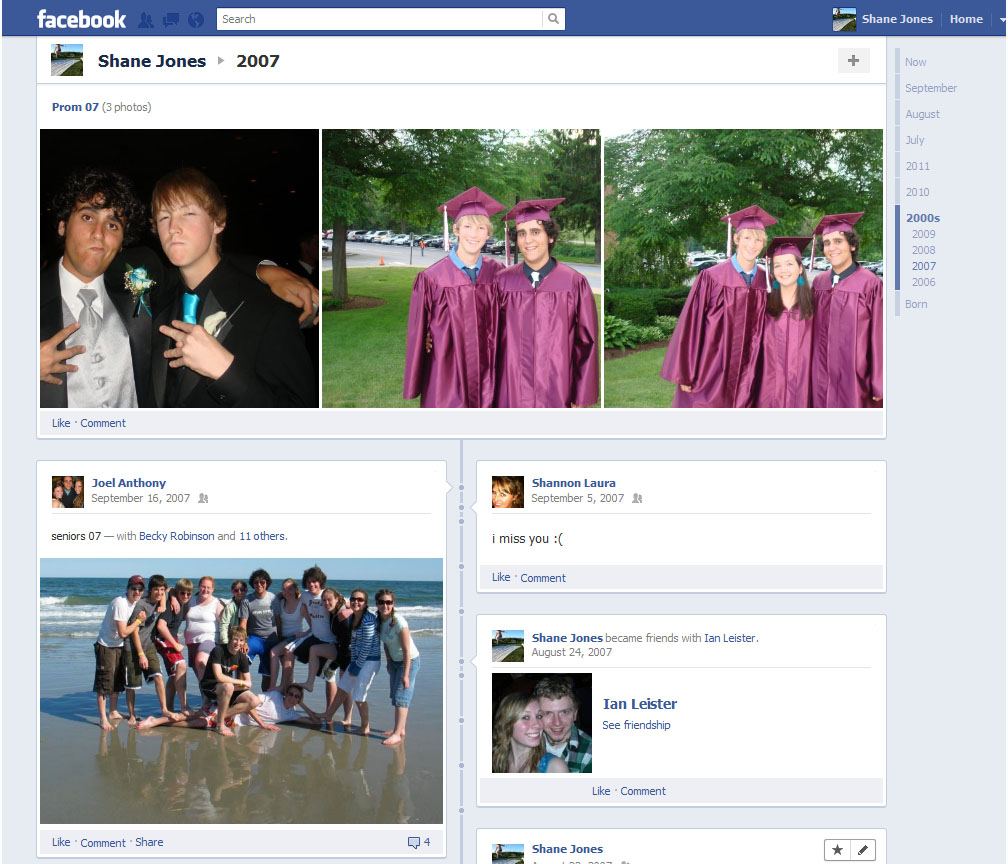Select 2000s in timeline navigation
Screen dimensions: 1008x864
point(922,218)
